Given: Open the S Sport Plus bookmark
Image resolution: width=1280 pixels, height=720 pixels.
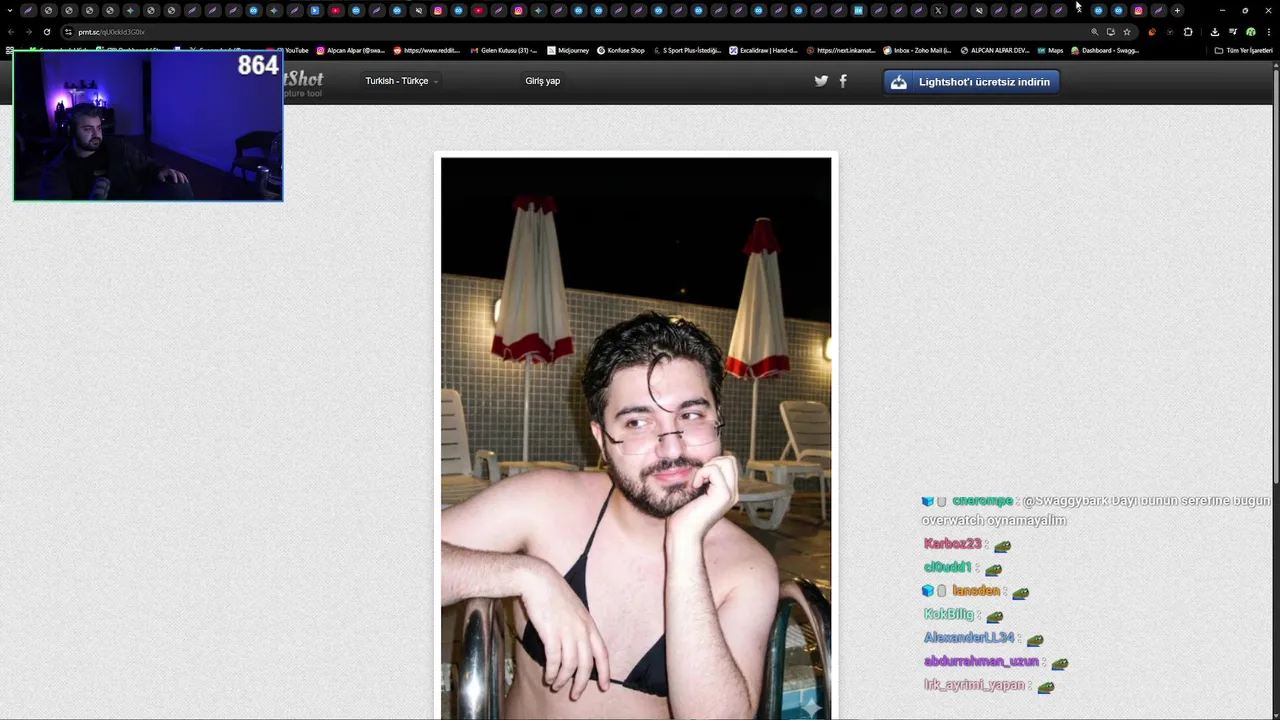Looking at the screenshot, I should 687,50.
